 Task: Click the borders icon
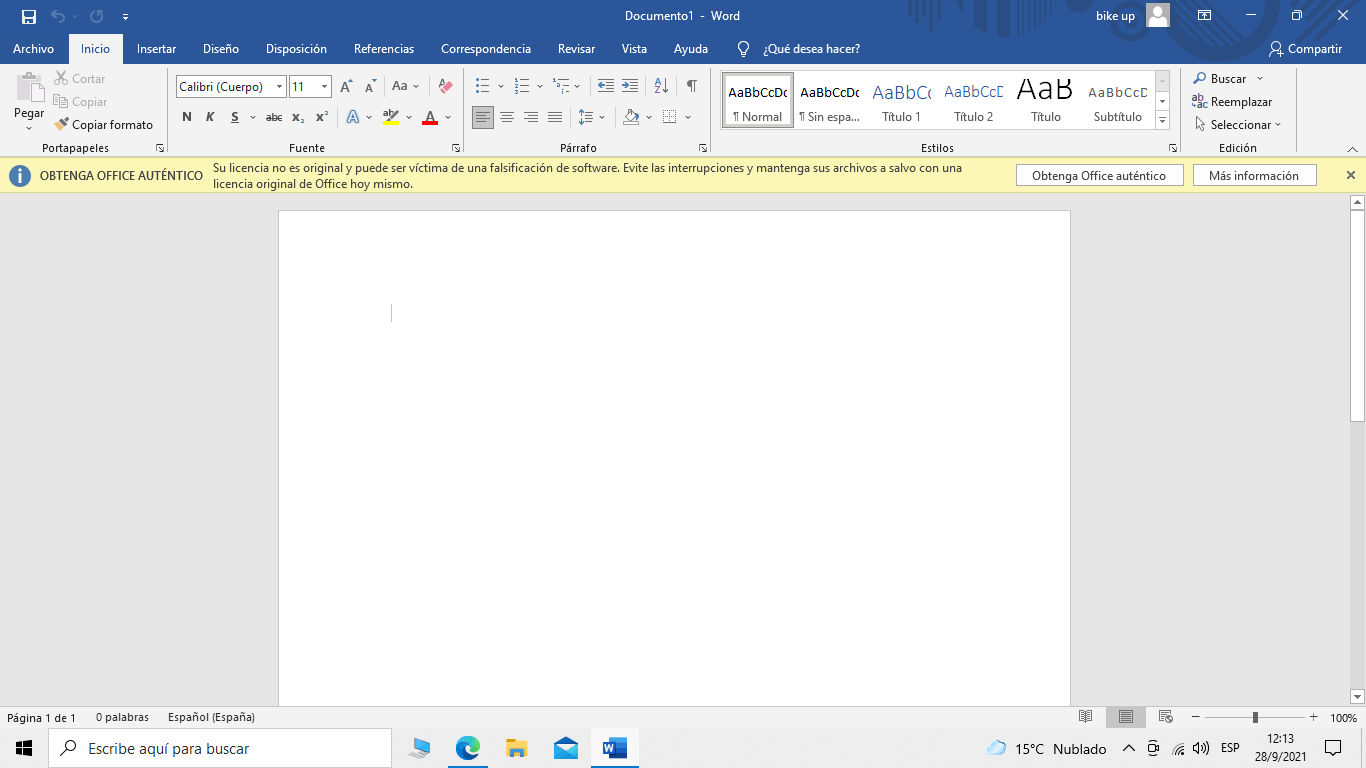tap(670, 117)
